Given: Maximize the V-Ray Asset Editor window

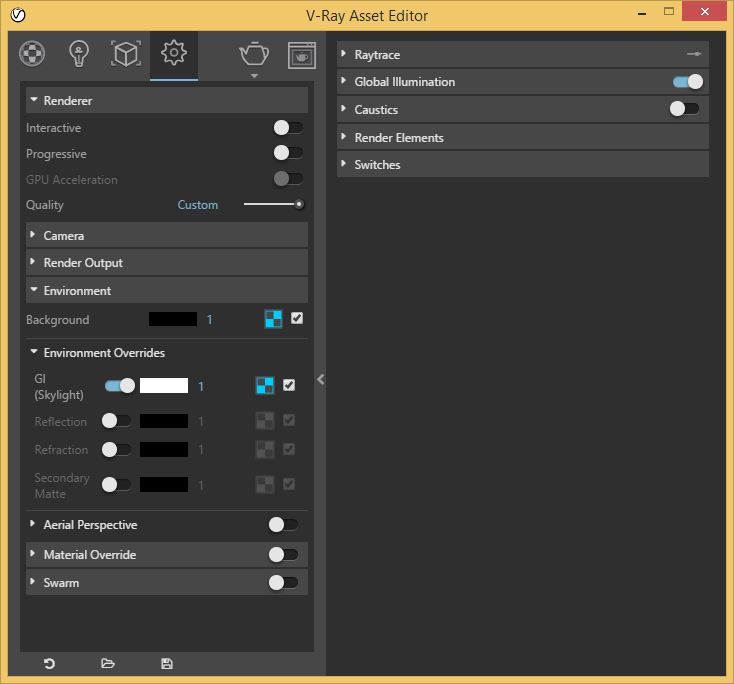Looking at the screenshot, I should (x=669, y=12).
